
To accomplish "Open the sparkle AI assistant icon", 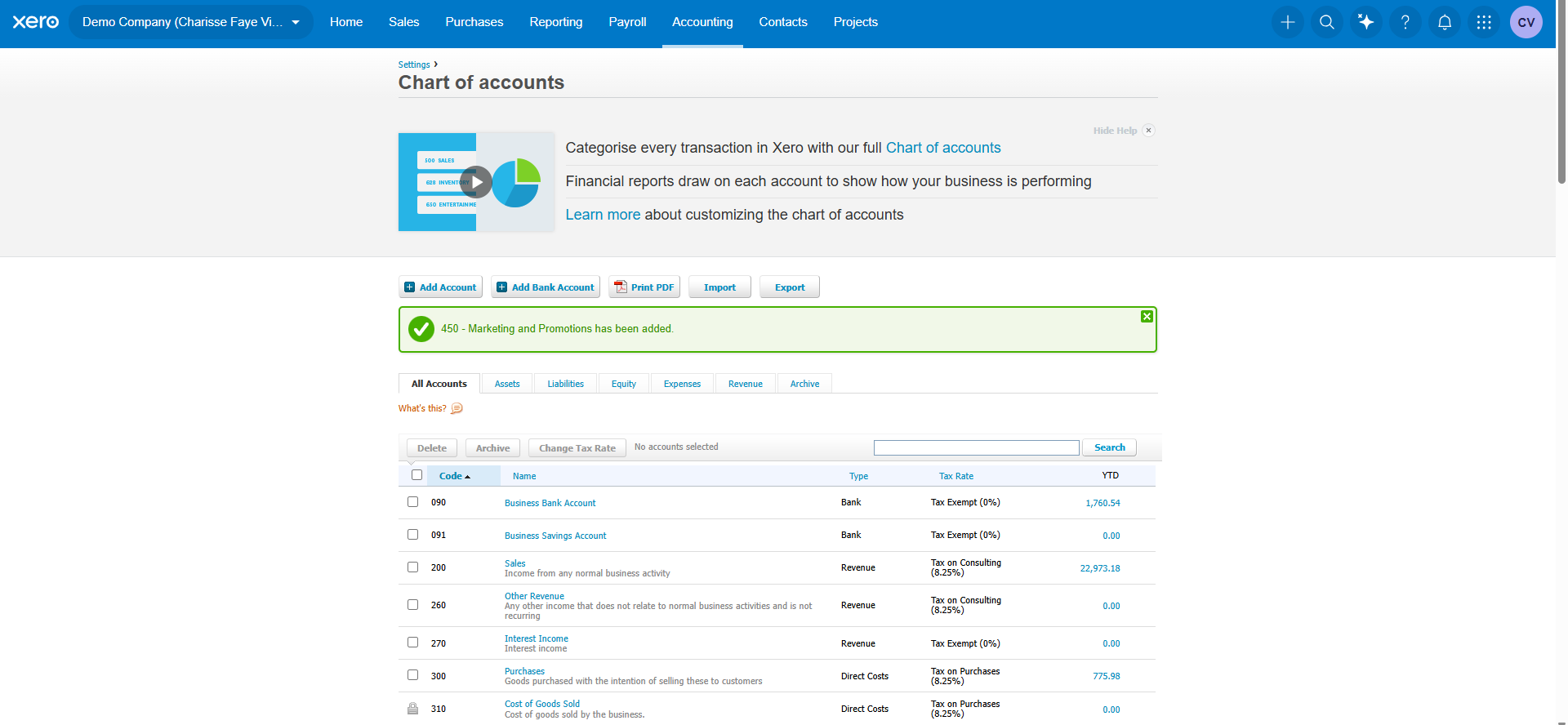I will pyautogui.click(x=1366, y=22).
